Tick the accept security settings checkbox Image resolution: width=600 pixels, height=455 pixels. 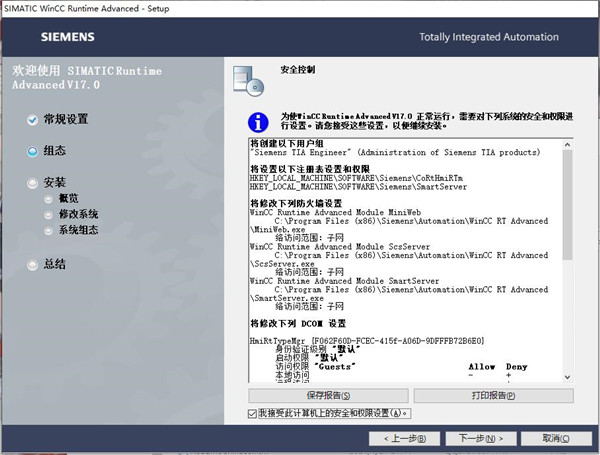[252, 414]
